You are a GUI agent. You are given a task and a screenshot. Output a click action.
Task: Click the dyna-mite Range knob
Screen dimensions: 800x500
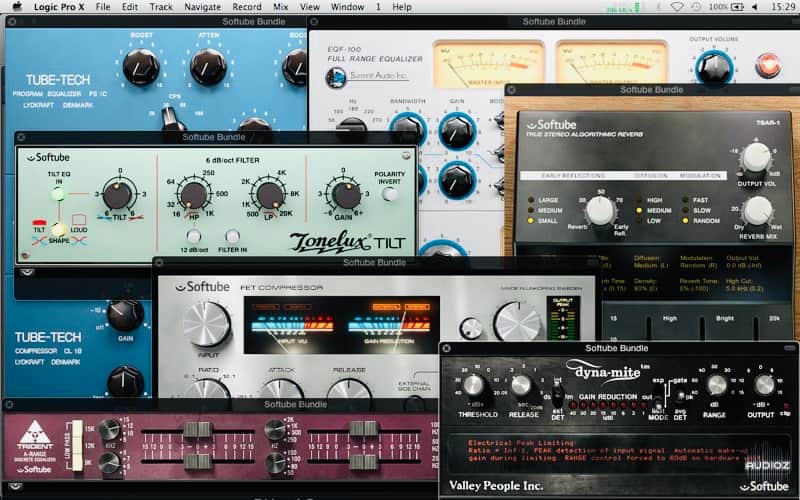point(716,385)
